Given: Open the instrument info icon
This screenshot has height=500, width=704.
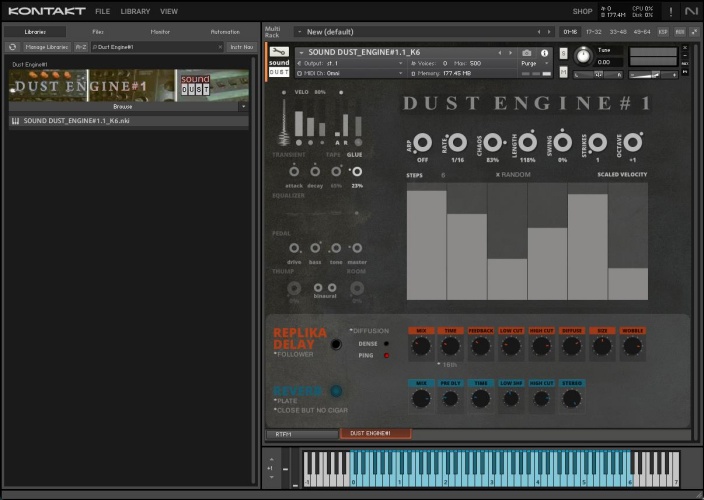Looking at the screenshot, I should point(545,52).
